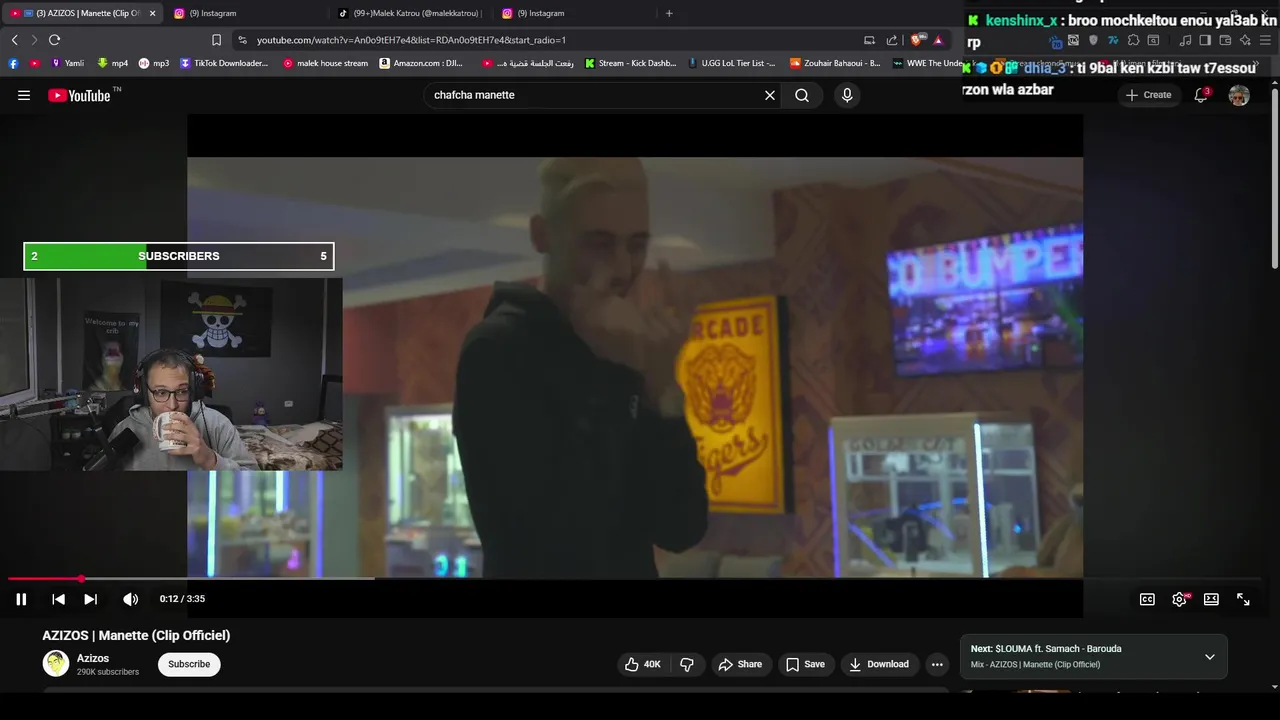Toggle theater mode on the player
The height and width of the screenshot is (720, 1280).
1211,599
